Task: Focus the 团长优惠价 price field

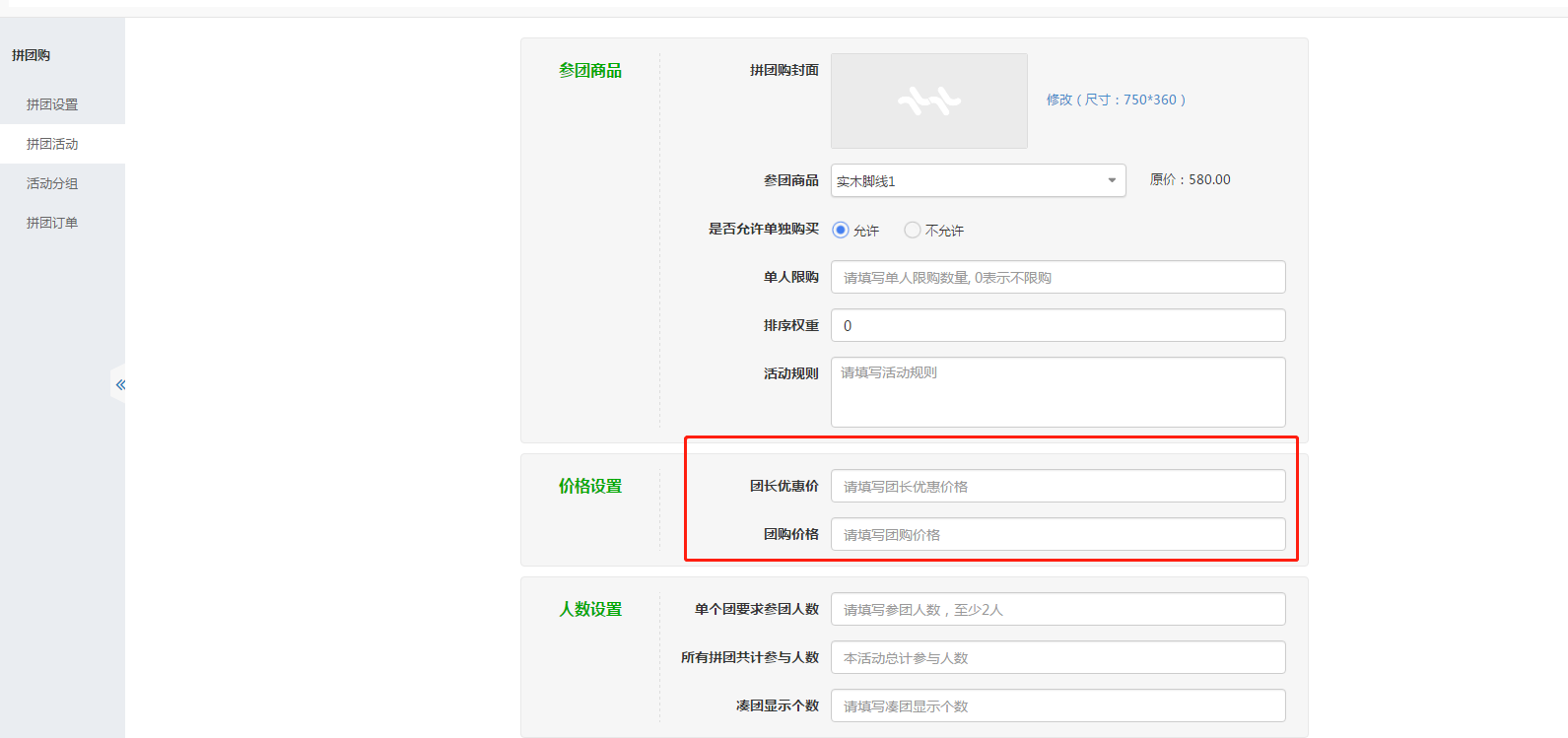Action: pos(1057,486)
